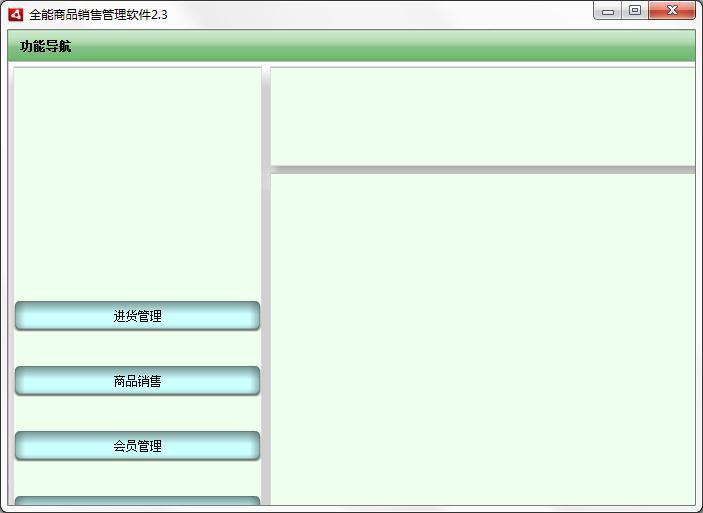Click inside the large lower right pane
703x513 pixels.
click(x=482, y=340)
